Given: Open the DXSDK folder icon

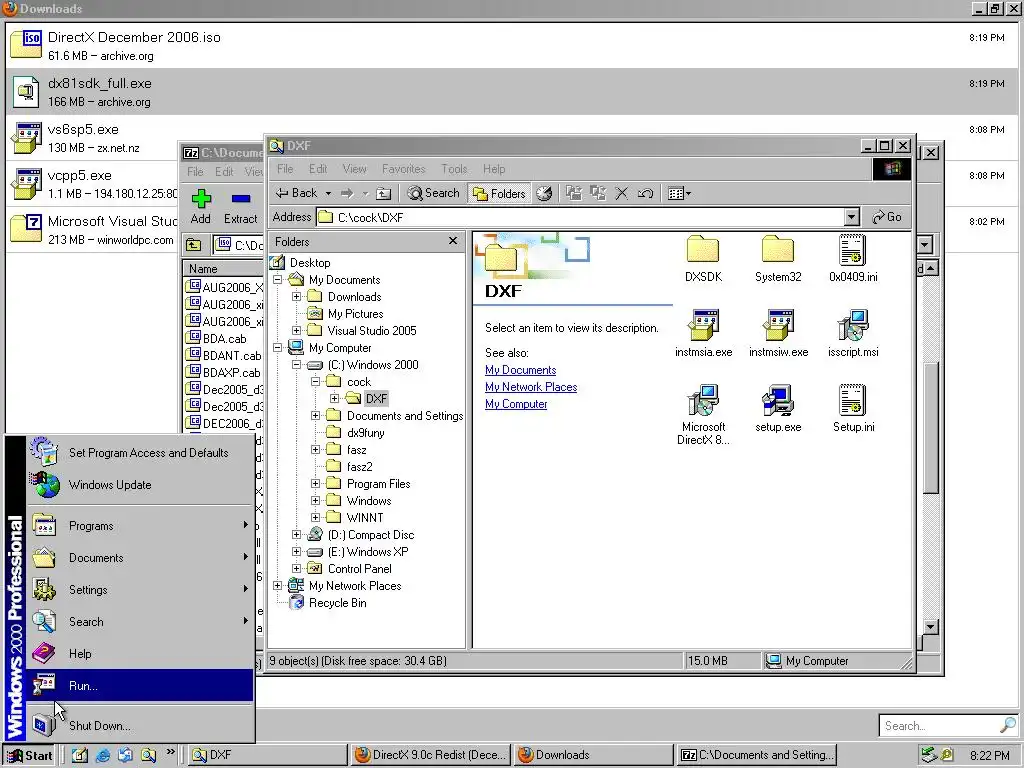Looking at the screenshot, I should [703, 250].
